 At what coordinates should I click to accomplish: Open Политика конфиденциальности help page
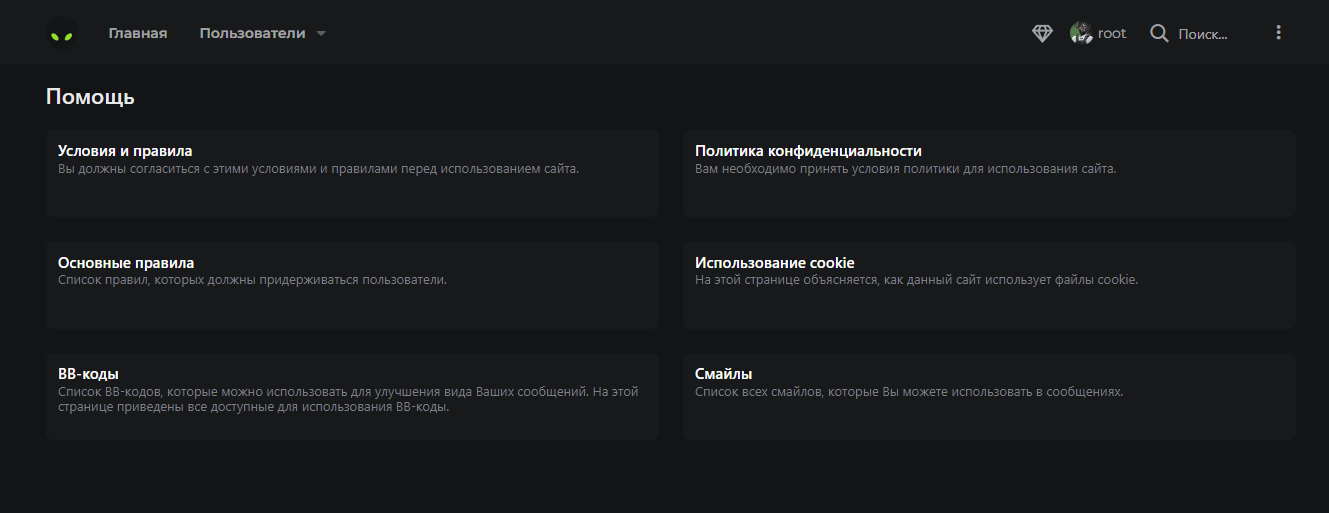pos(808,151)
